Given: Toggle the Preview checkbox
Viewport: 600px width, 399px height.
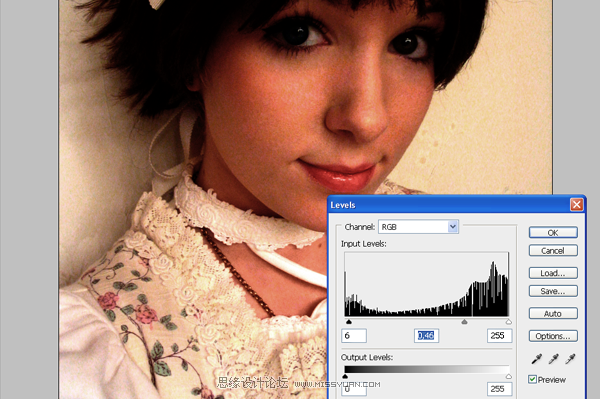Looking at the screenshot, I should click(532, 379).
